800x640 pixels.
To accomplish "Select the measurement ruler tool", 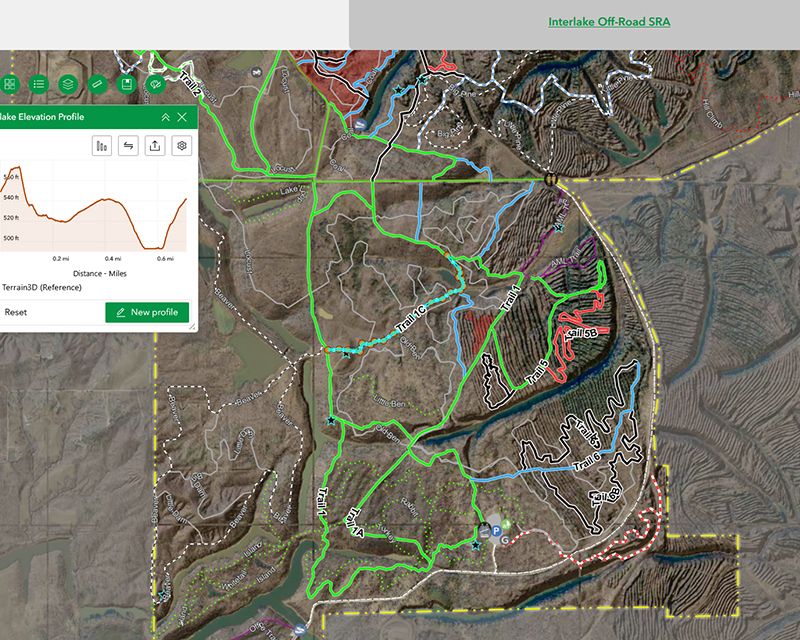I will (97, 84).
